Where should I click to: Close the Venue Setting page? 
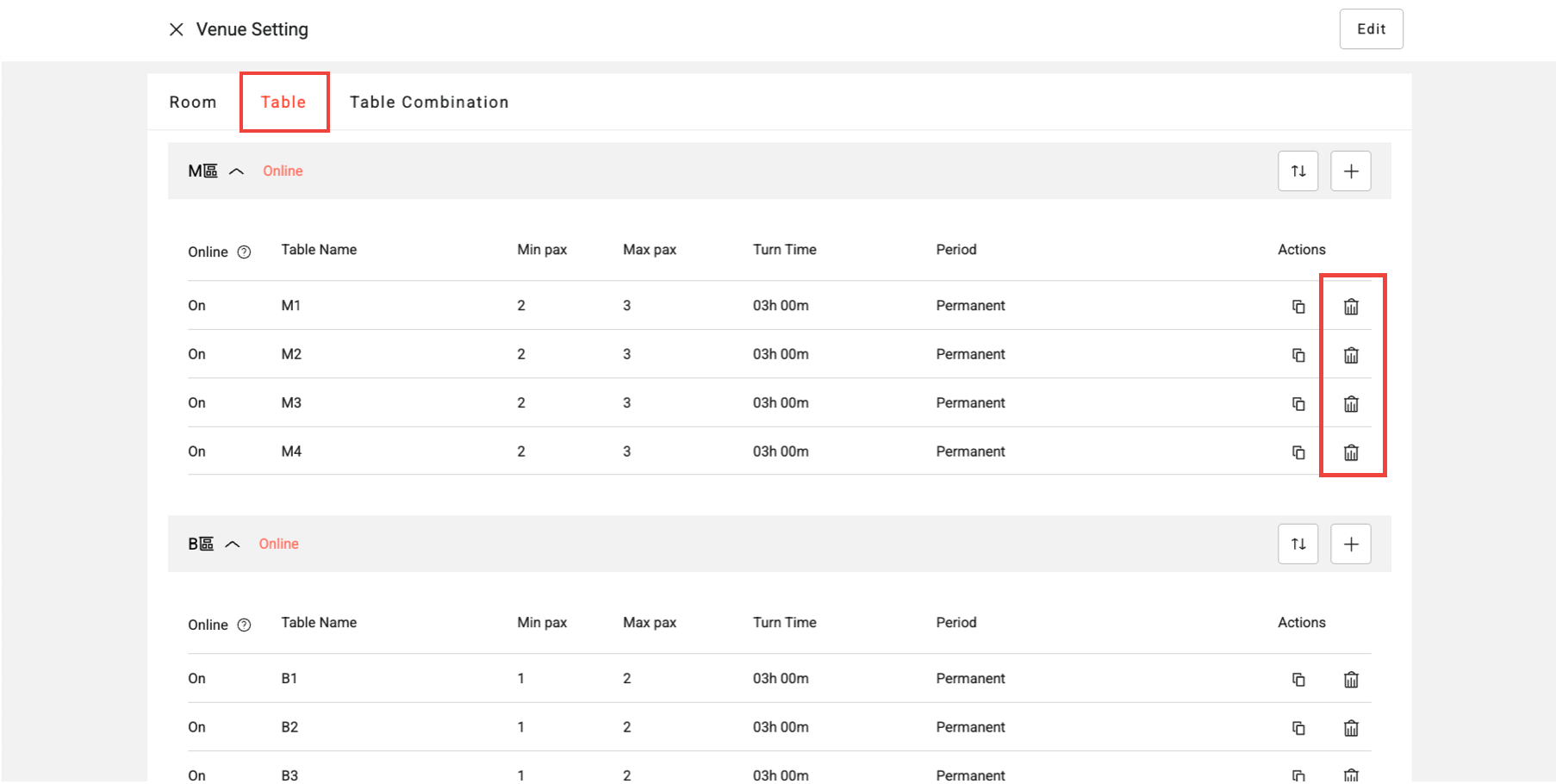[x=177, y=29]
